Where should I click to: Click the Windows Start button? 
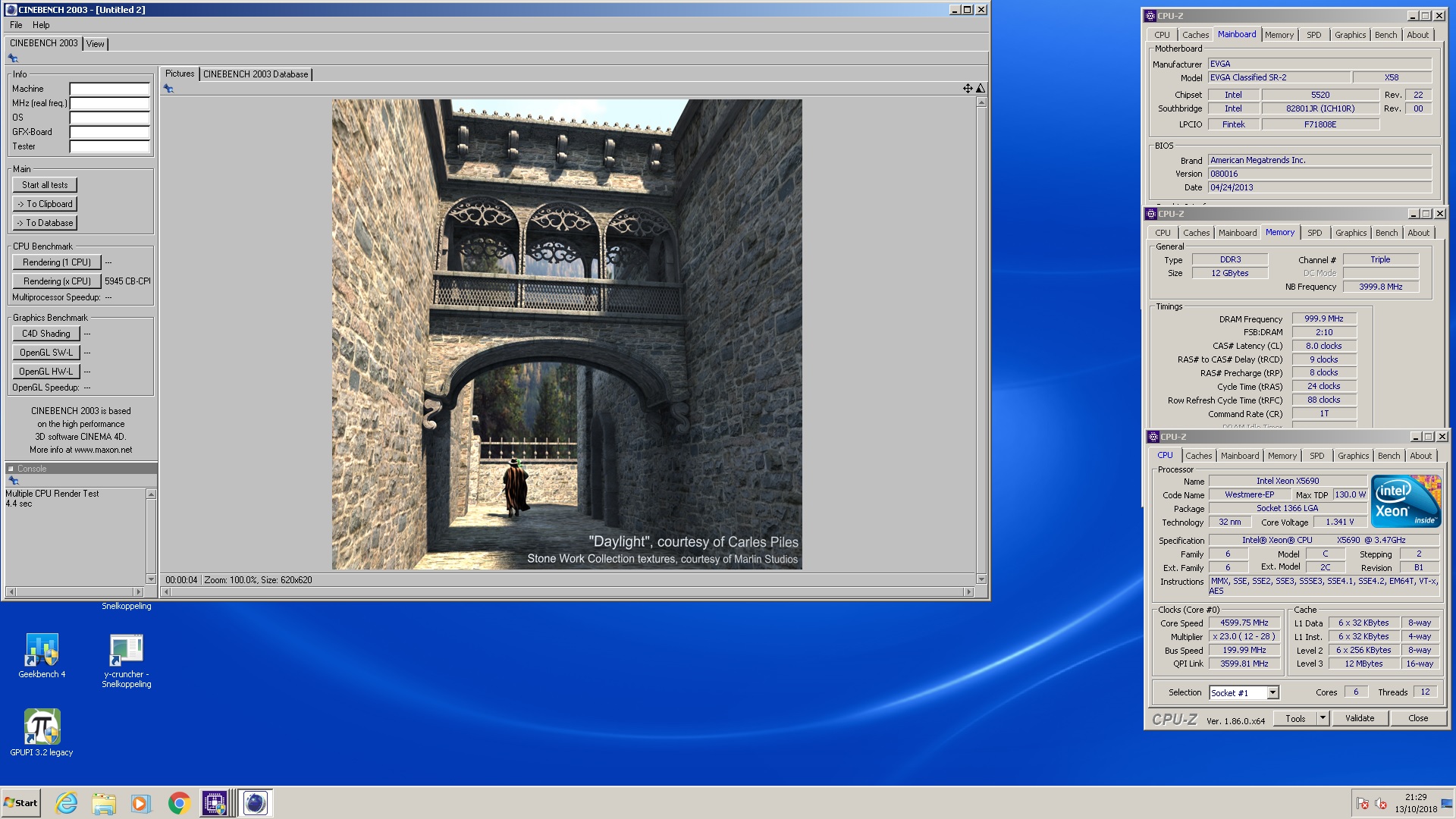click(21, 803)
